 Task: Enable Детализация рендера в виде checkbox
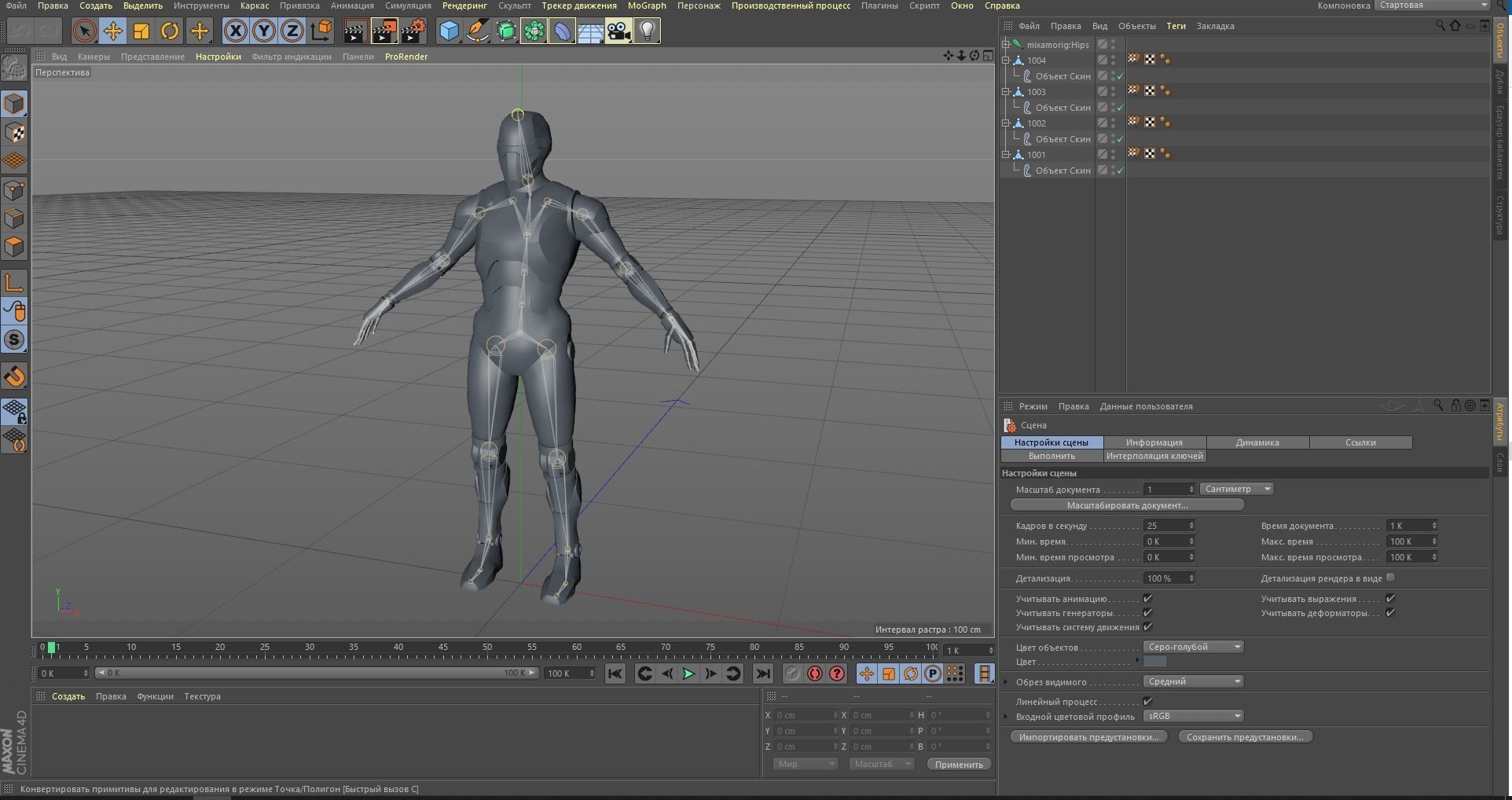pos(1390,578)
